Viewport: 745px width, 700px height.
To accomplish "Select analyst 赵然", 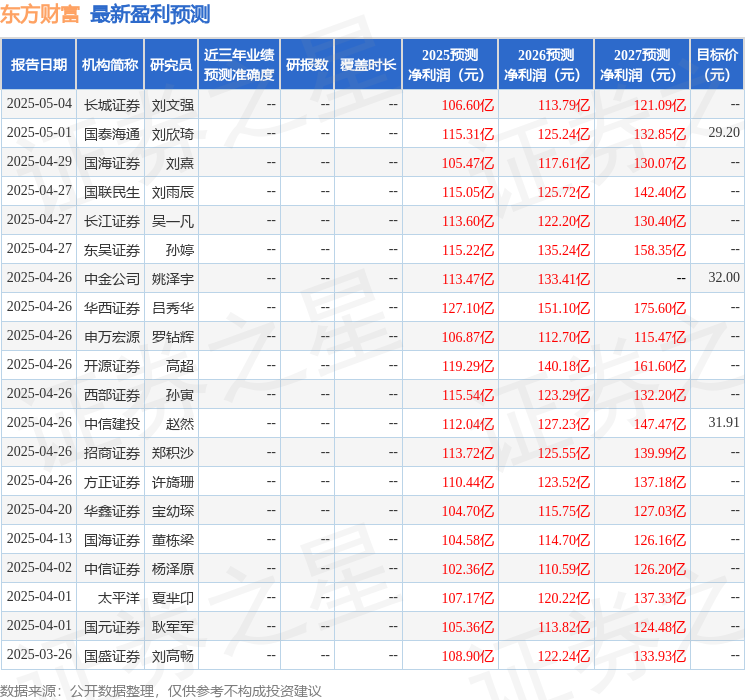I will point(180,424).
